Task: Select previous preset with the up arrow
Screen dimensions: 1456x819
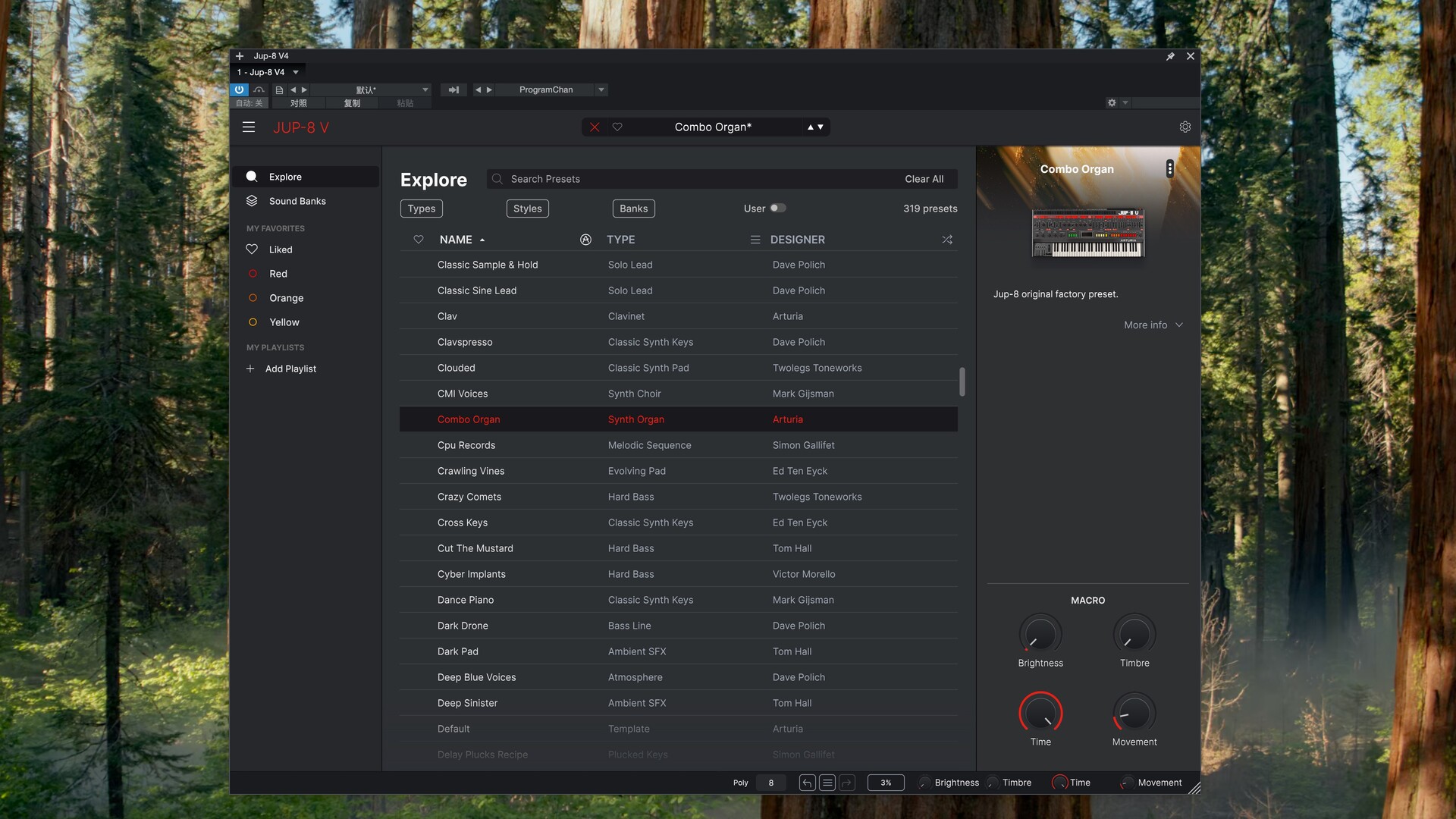Action: pos(811,127)
